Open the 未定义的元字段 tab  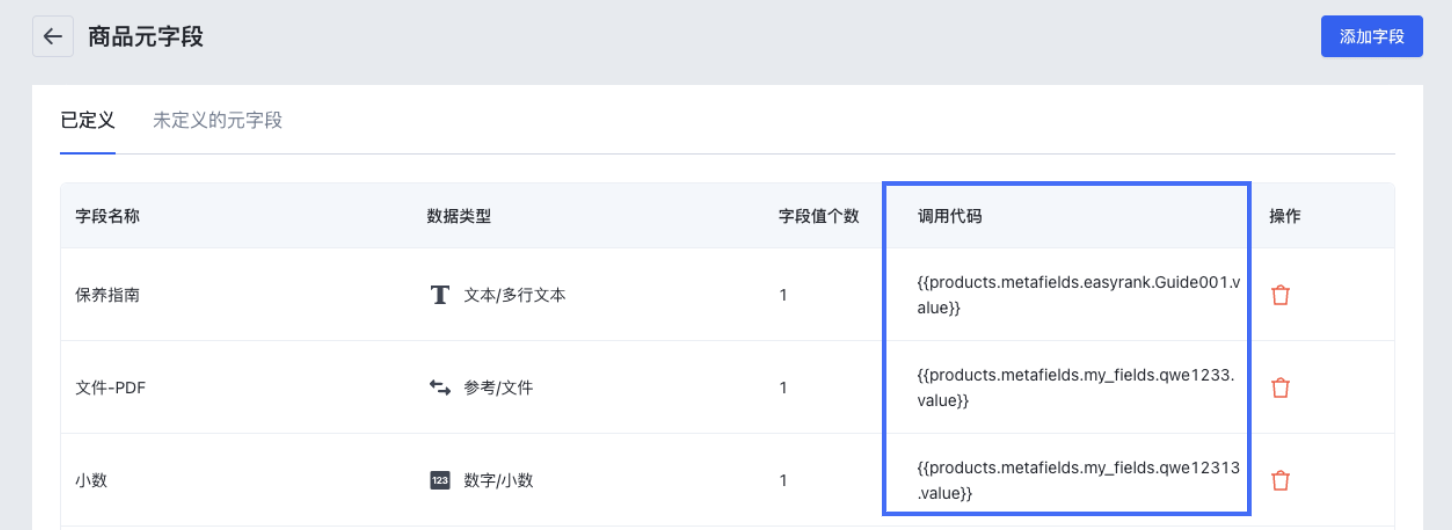click(217, 121)
